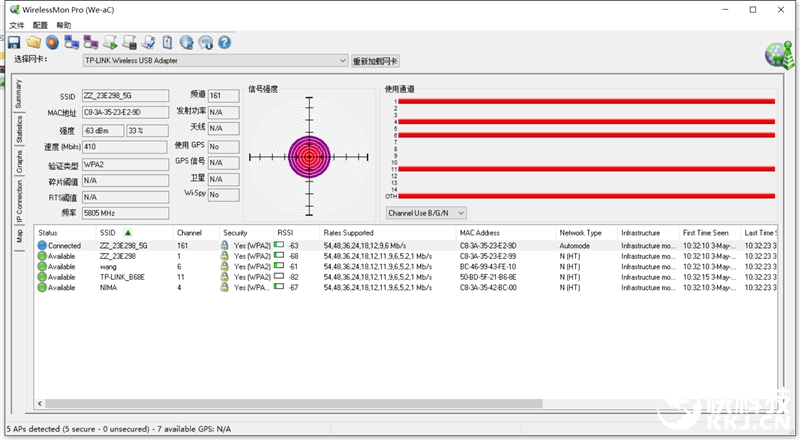The image size is (800, 440).
Task: Click the green status icon beside NIMA
Action: (42, 288)
